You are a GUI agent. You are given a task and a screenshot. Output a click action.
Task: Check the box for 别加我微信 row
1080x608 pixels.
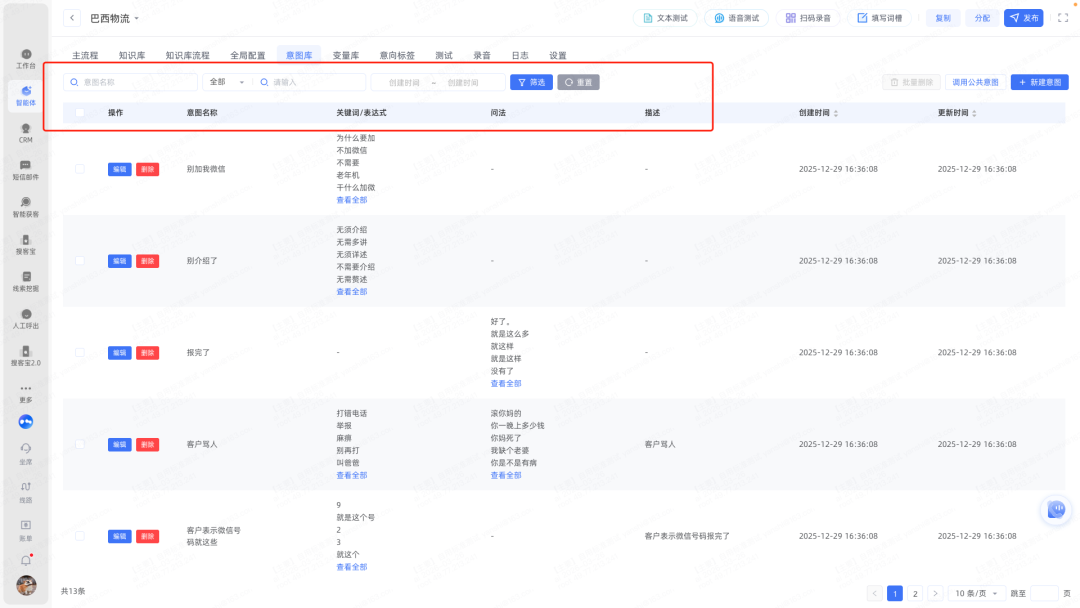point(80,169)
